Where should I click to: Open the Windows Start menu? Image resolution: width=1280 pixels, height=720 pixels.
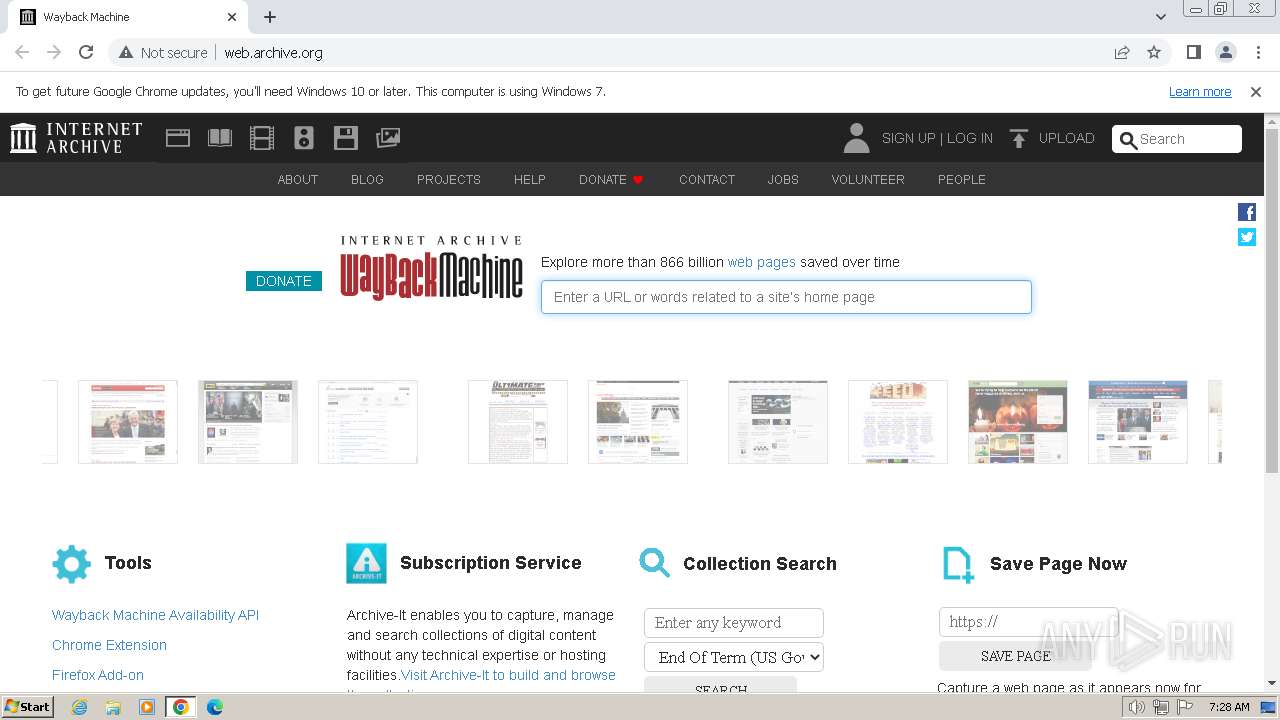[29, 706]
